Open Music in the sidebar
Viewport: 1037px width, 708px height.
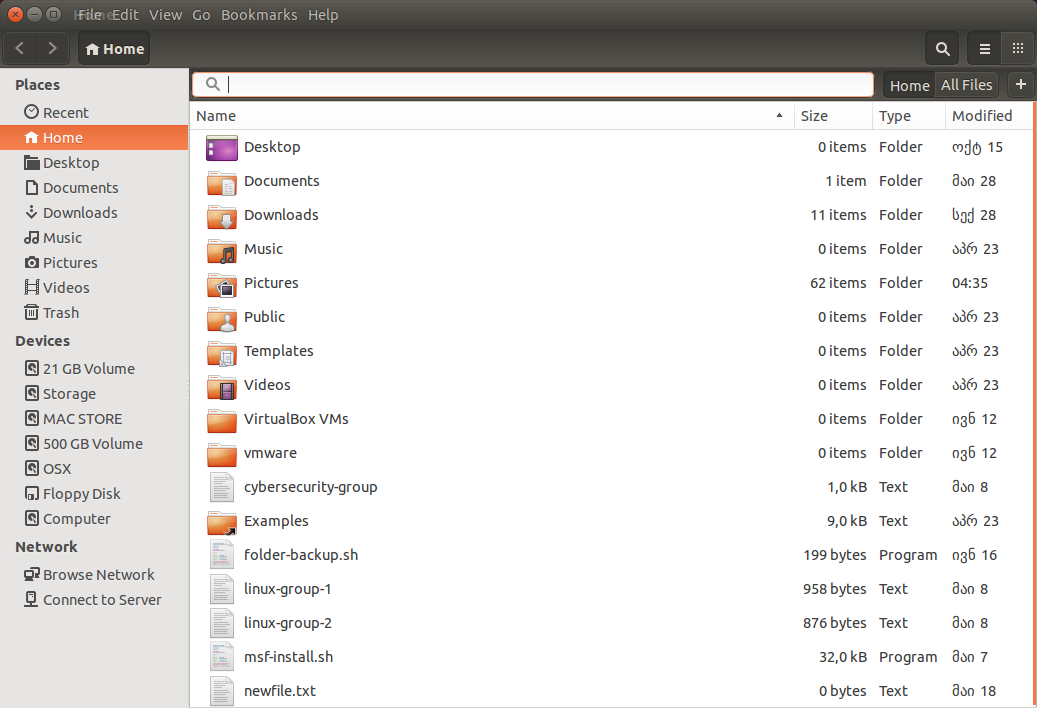tap(94, 237)
